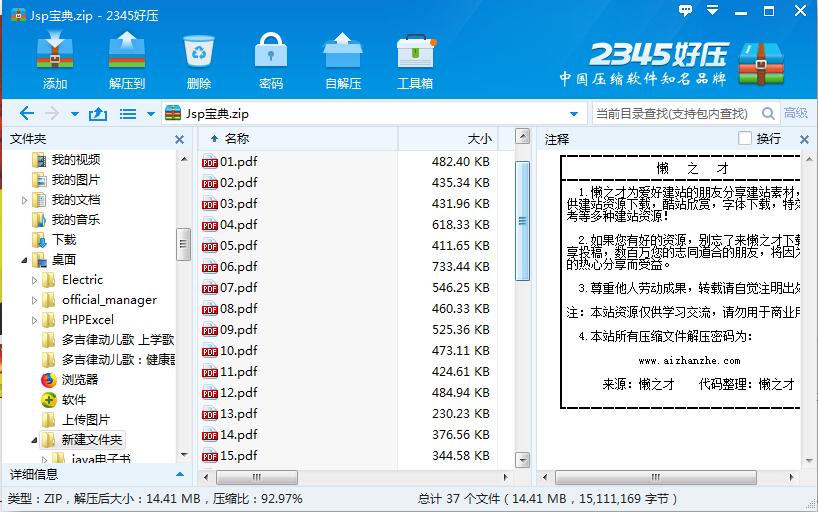Close the 注释 comment panel
818x512 pixels.
(x=804, y=139)
